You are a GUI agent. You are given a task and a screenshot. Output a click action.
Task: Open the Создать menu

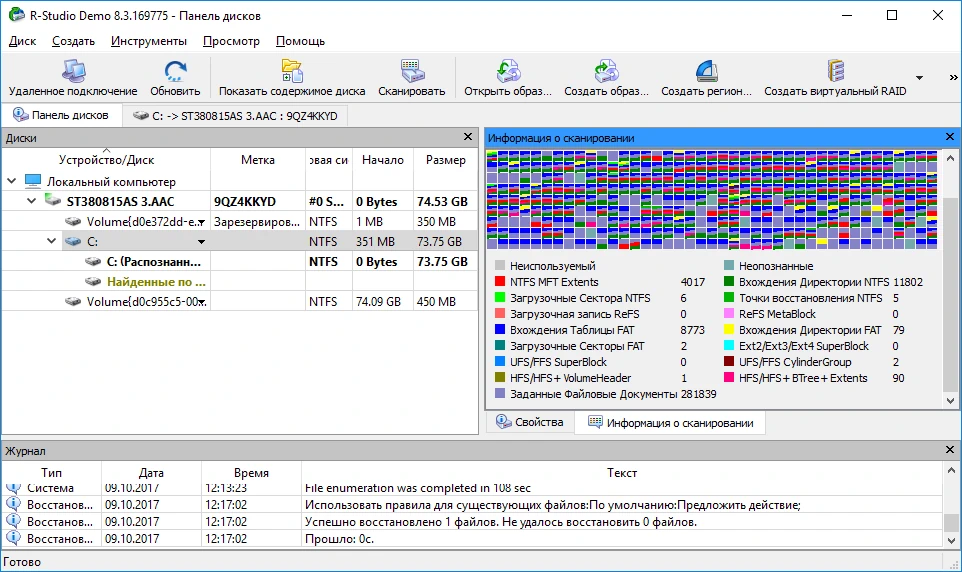tap(74, 41)
